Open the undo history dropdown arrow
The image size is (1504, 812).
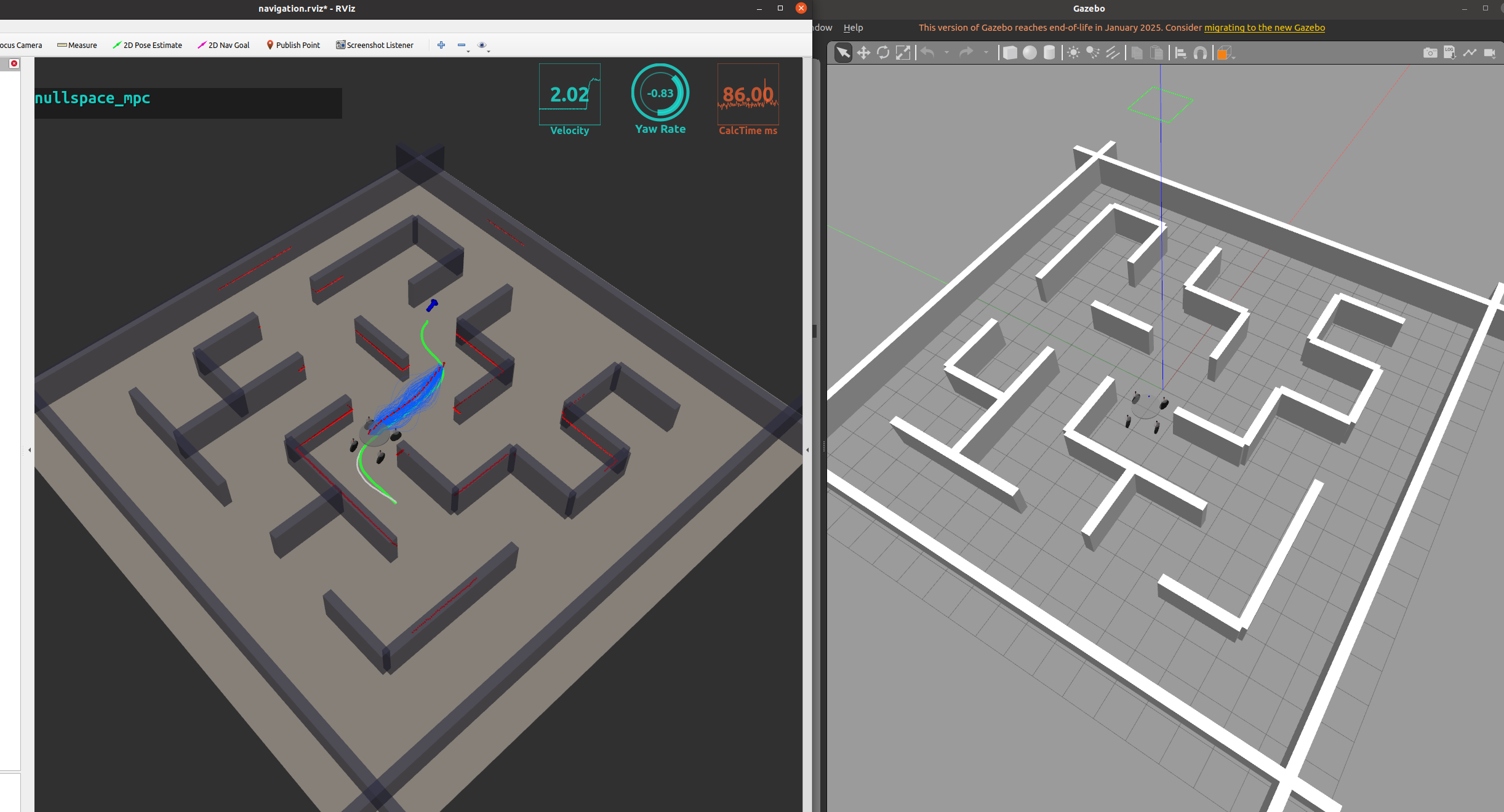point(946,53)
